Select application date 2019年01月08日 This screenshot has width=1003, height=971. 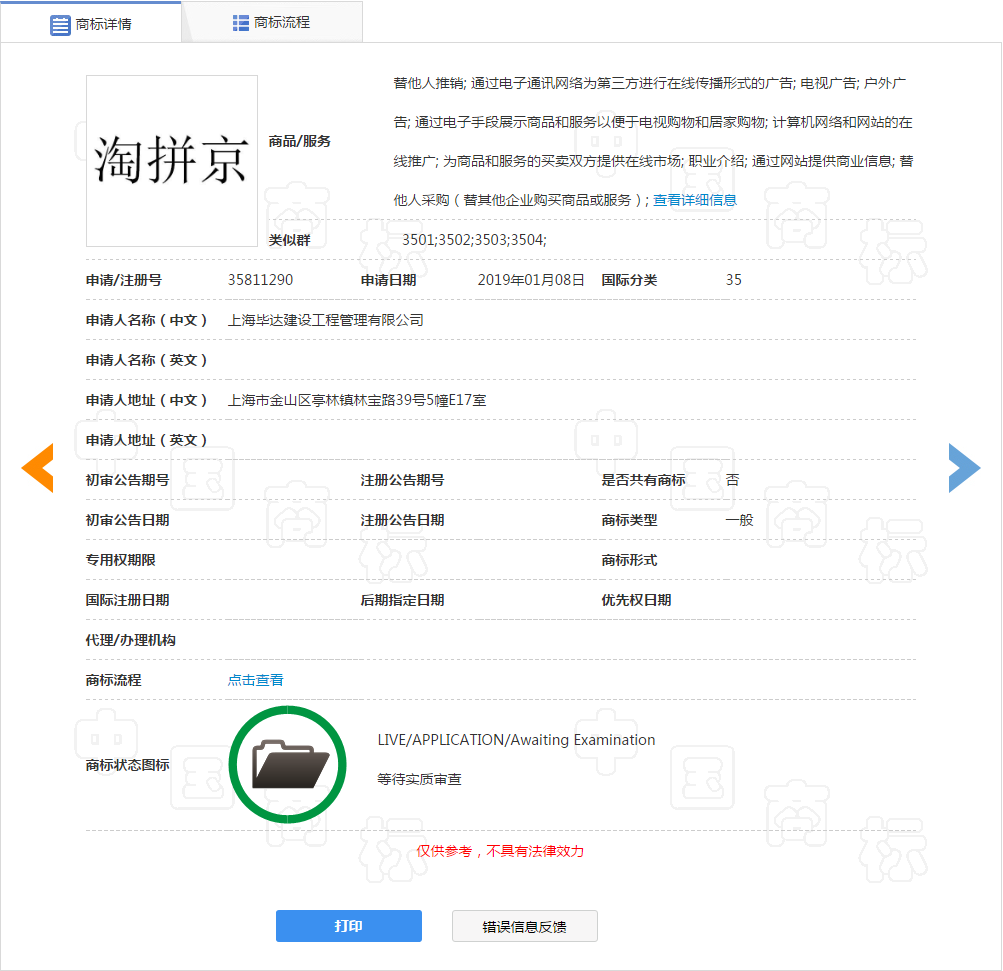pos(531,280)
